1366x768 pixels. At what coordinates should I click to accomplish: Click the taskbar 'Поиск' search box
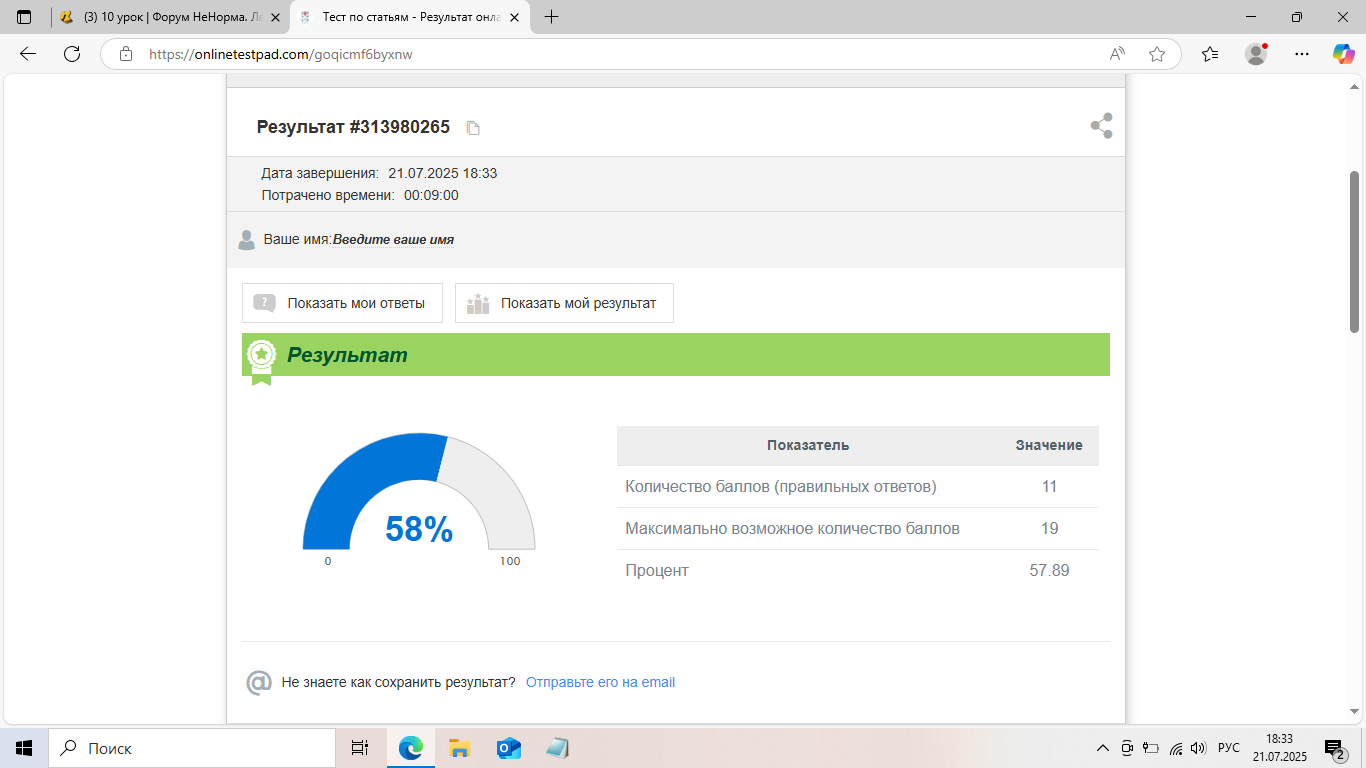click(x=192, y=748)
